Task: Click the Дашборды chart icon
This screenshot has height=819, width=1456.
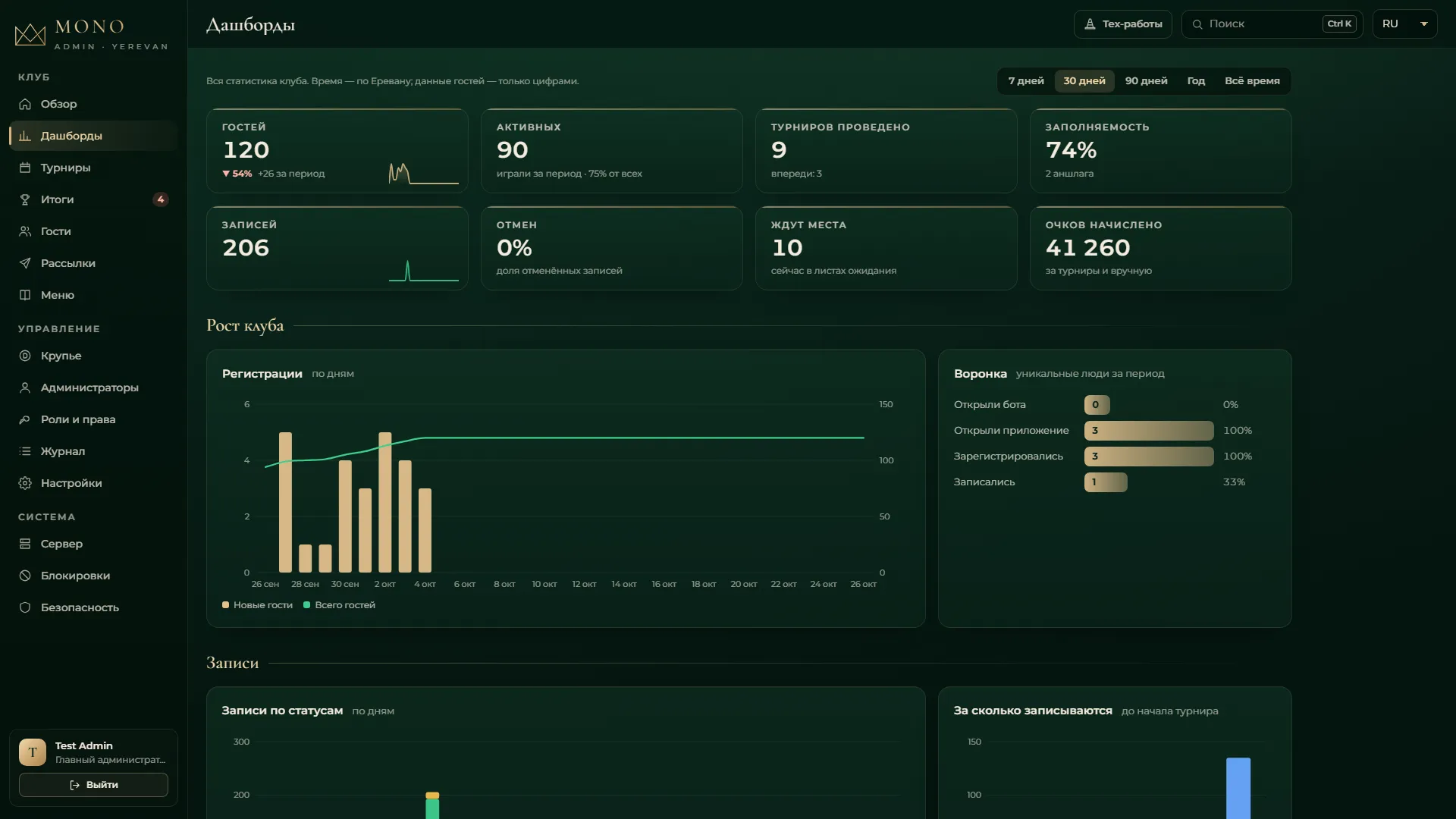Action: pyautogui.click(x=25, y=136)
